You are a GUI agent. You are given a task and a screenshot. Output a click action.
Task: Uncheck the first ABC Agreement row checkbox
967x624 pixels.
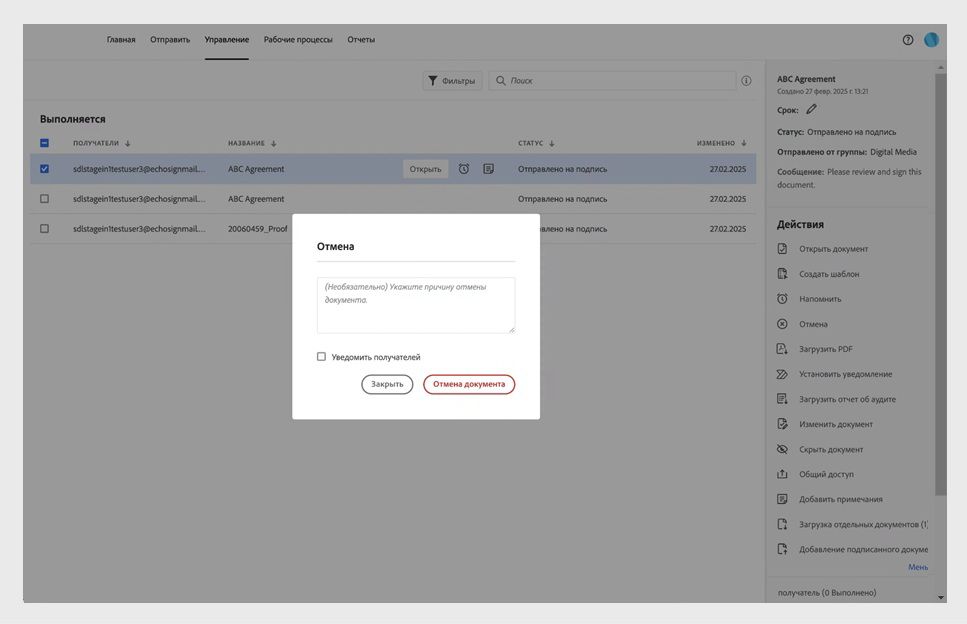click(x=44, y=169)
